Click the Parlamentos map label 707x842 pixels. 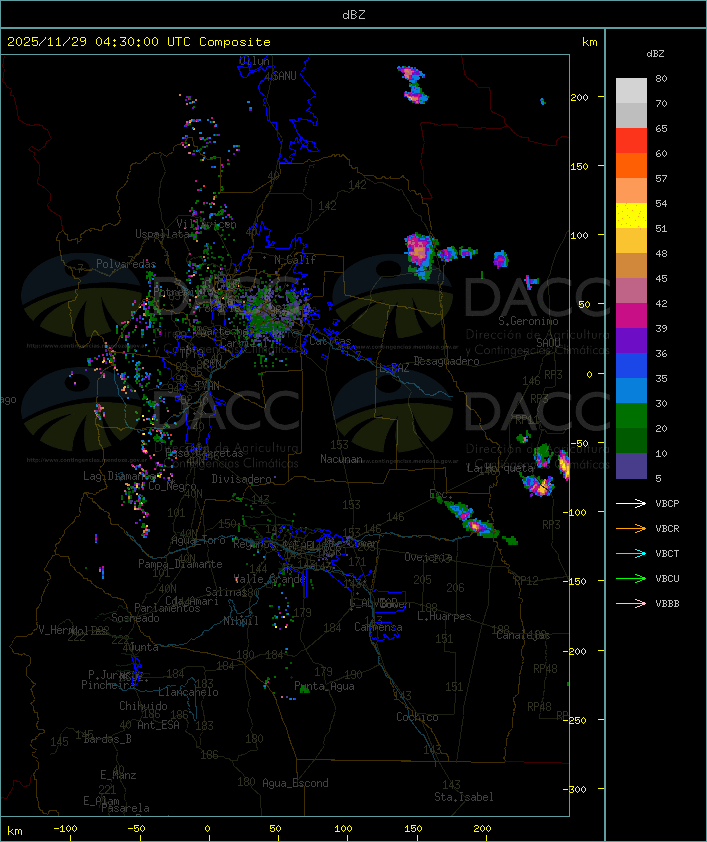point(167,608)
